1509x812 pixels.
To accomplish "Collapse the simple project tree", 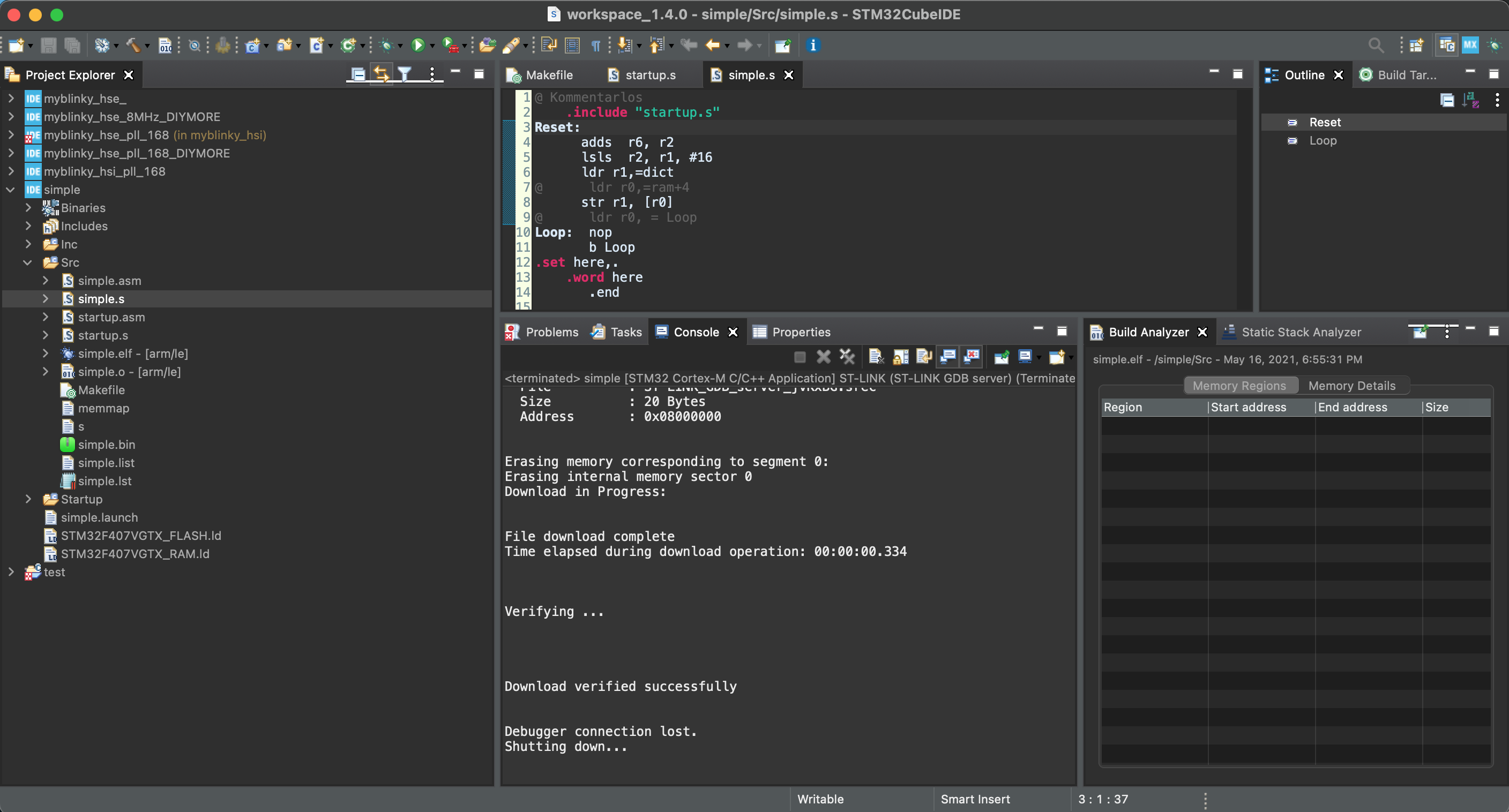I will tap(11, 190).
